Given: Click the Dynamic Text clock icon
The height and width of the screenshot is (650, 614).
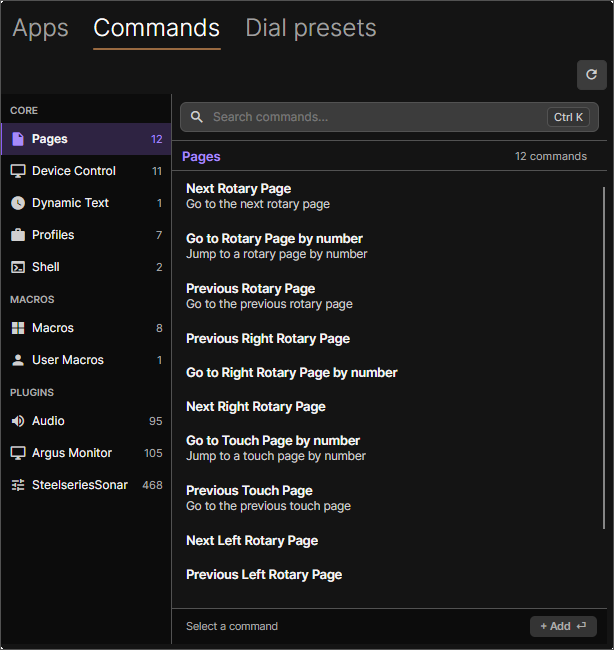Looking at the screenshot, I should (18, 203).
